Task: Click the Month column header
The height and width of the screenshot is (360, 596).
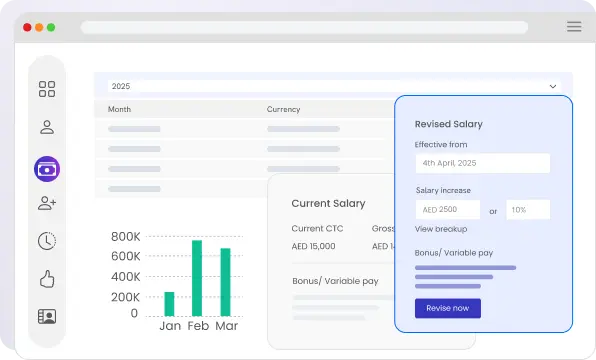Action: coord(119,109)
